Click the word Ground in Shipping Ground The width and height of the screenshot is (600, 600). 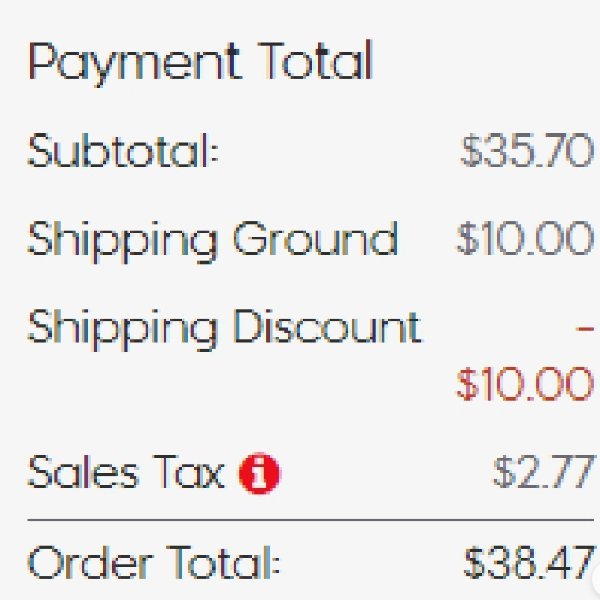point(316,238)
